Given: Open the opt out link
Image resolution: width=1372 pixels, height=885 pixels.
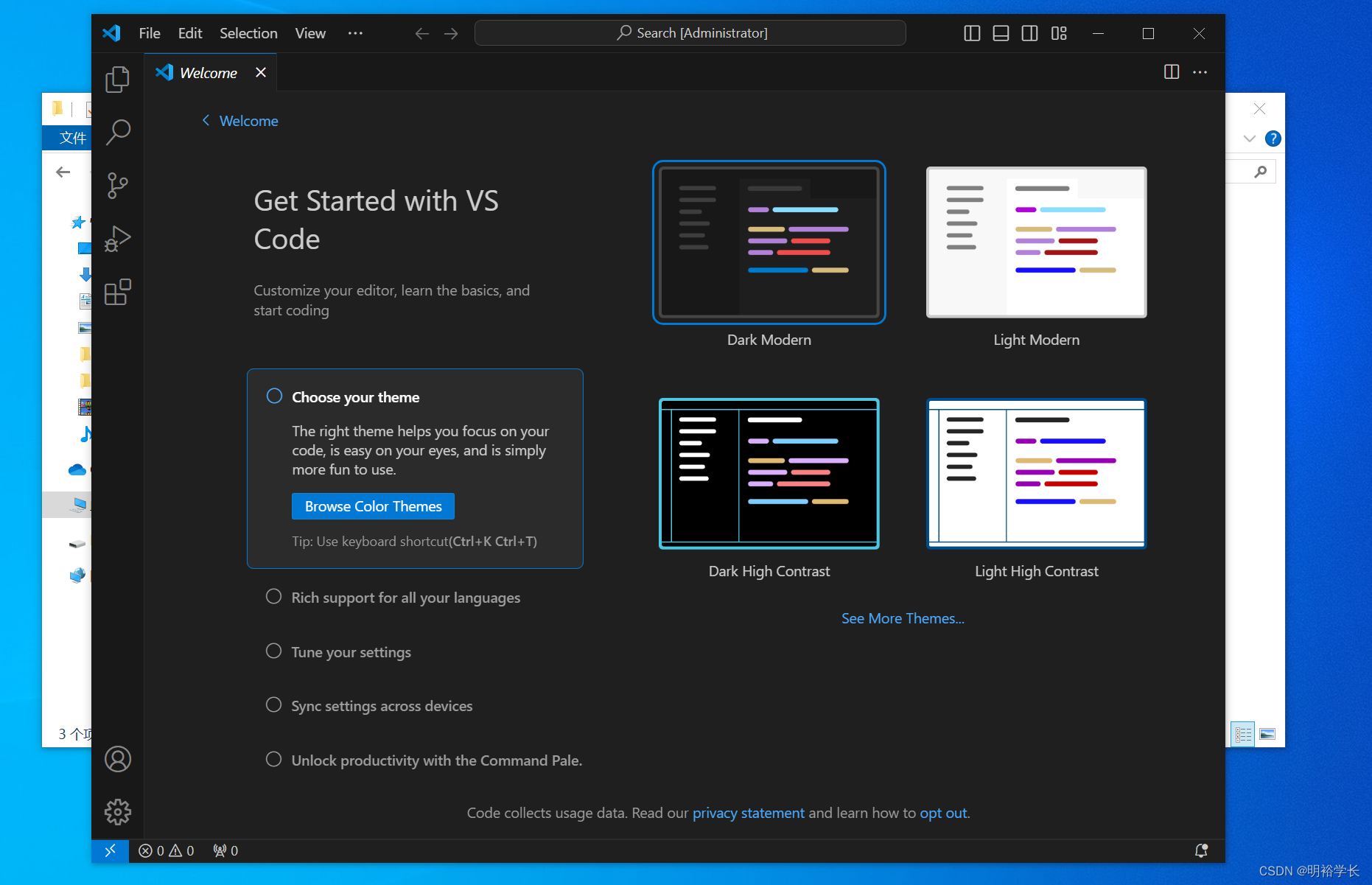Looking at the screenshot, I should click(x=943, y=813).
